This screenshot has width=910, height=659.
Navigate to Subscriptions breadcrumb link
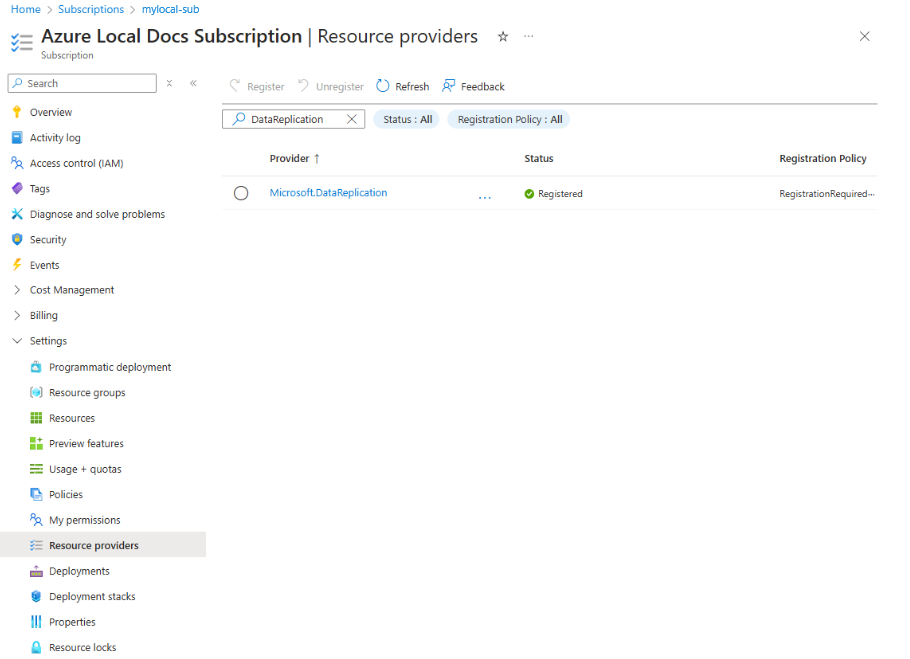coord(91,9)
